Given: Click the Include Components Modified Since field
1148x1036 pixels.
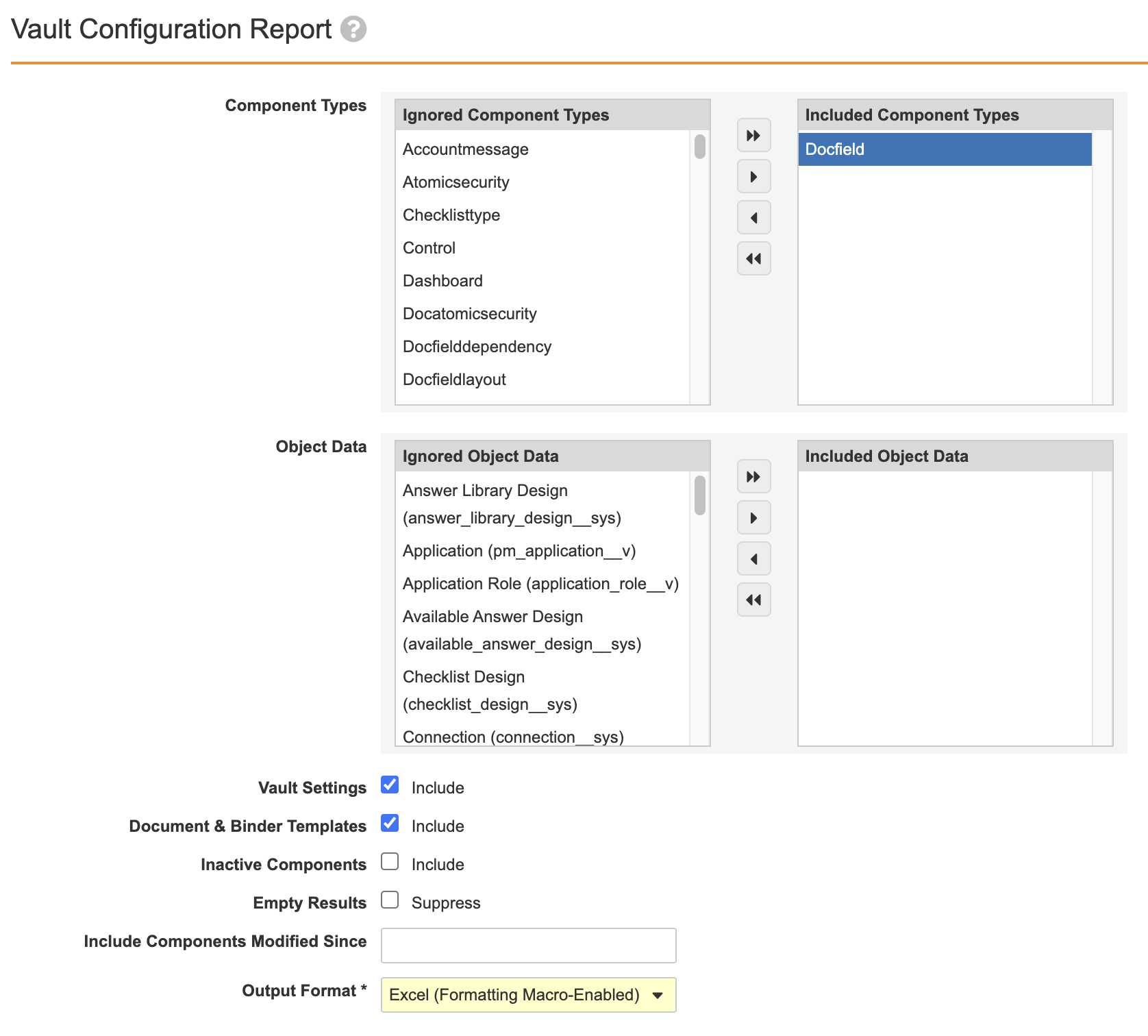Looking at the screenshot, I should pos(528,946).
